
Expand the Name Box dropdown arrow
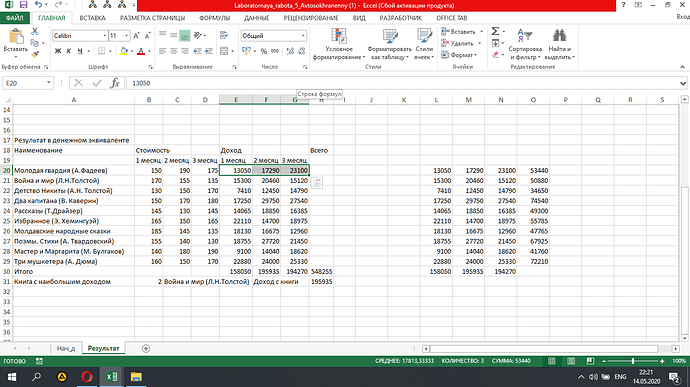click(48, 83)
